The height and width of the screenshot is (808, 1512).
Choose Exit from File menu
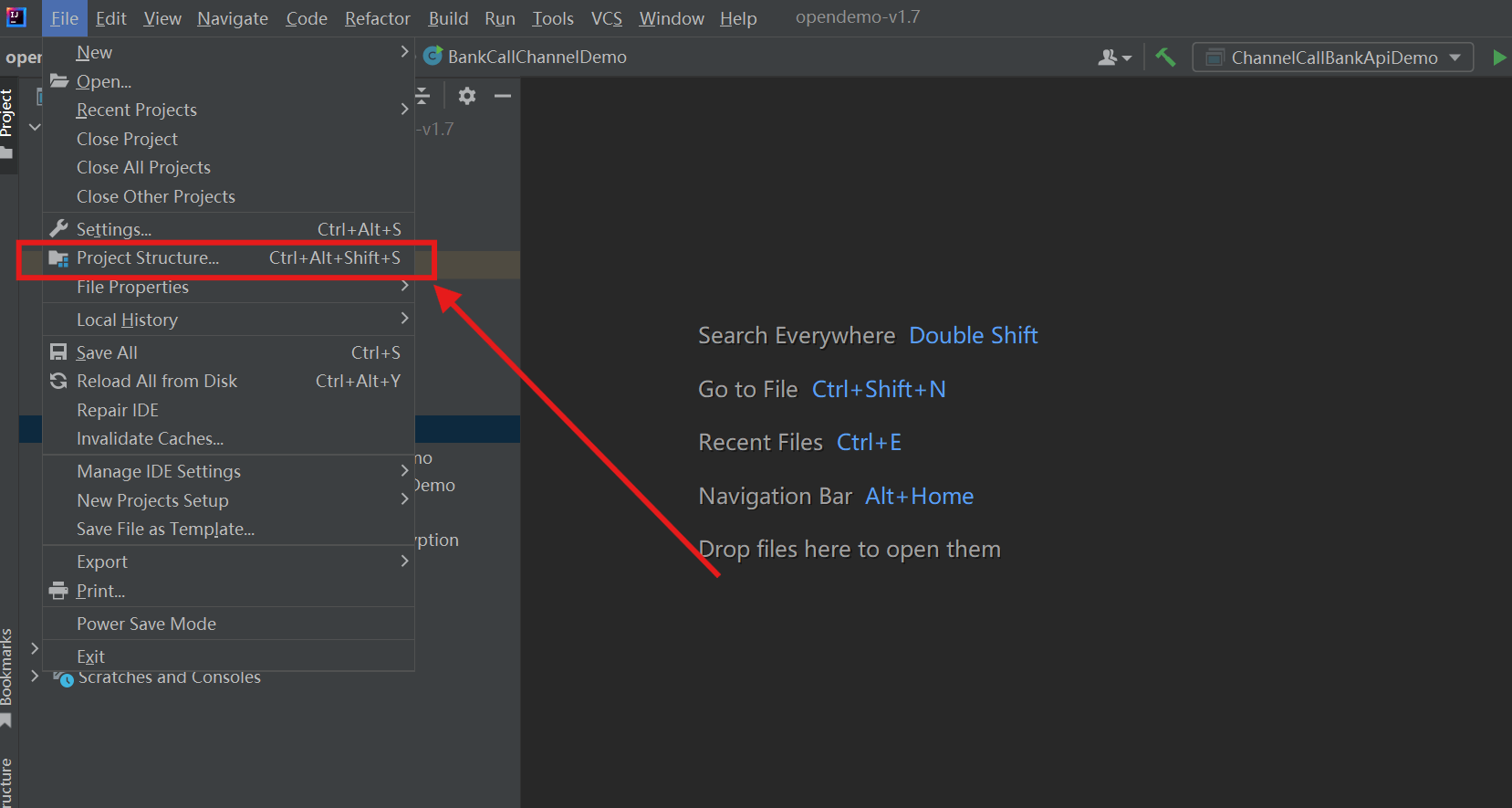(x=228, y=656)
